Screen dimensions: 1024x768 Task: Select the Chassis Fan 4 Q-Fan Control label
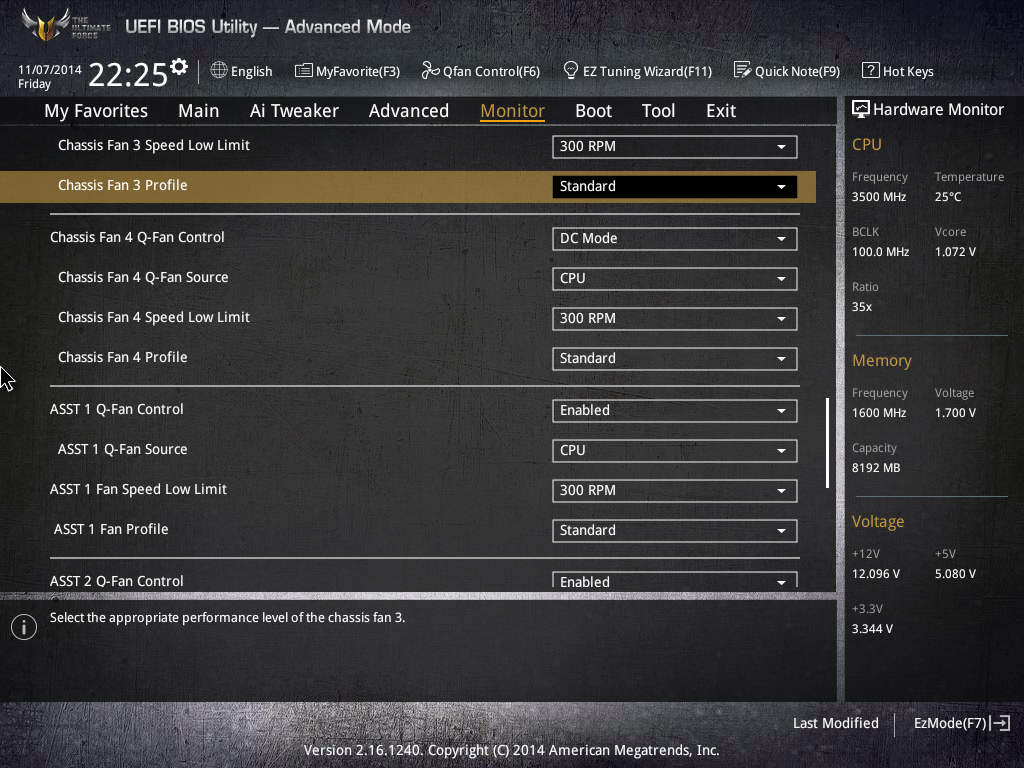click(137, 237)
